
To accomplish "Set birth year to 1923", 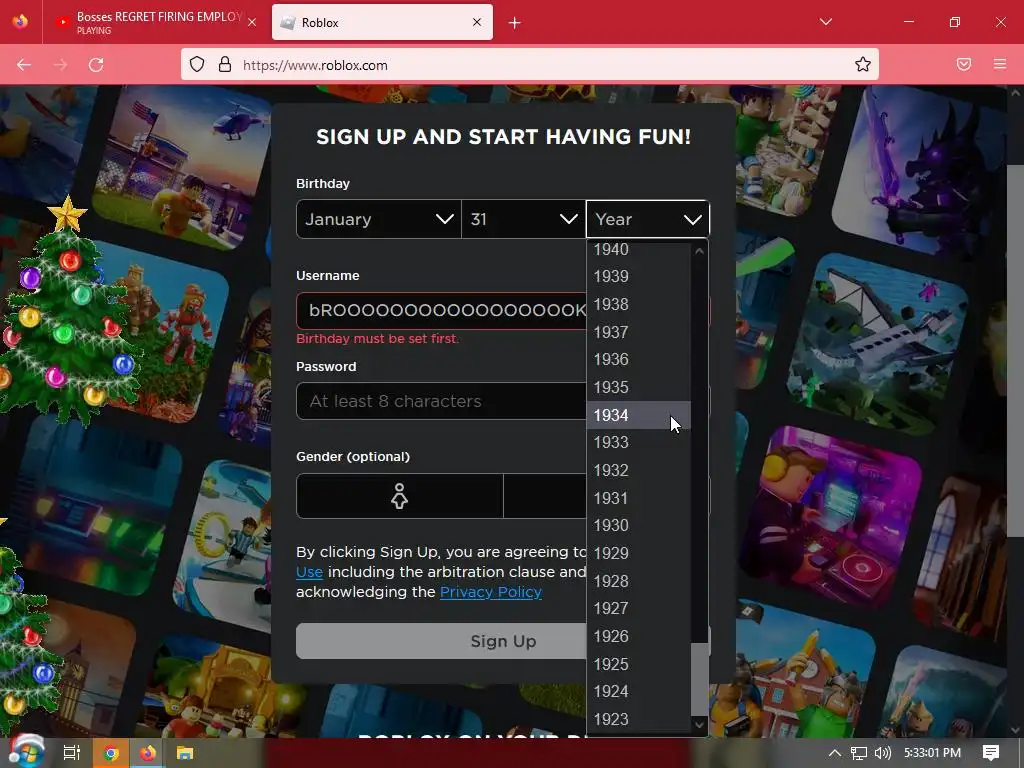I will [639, 719].
